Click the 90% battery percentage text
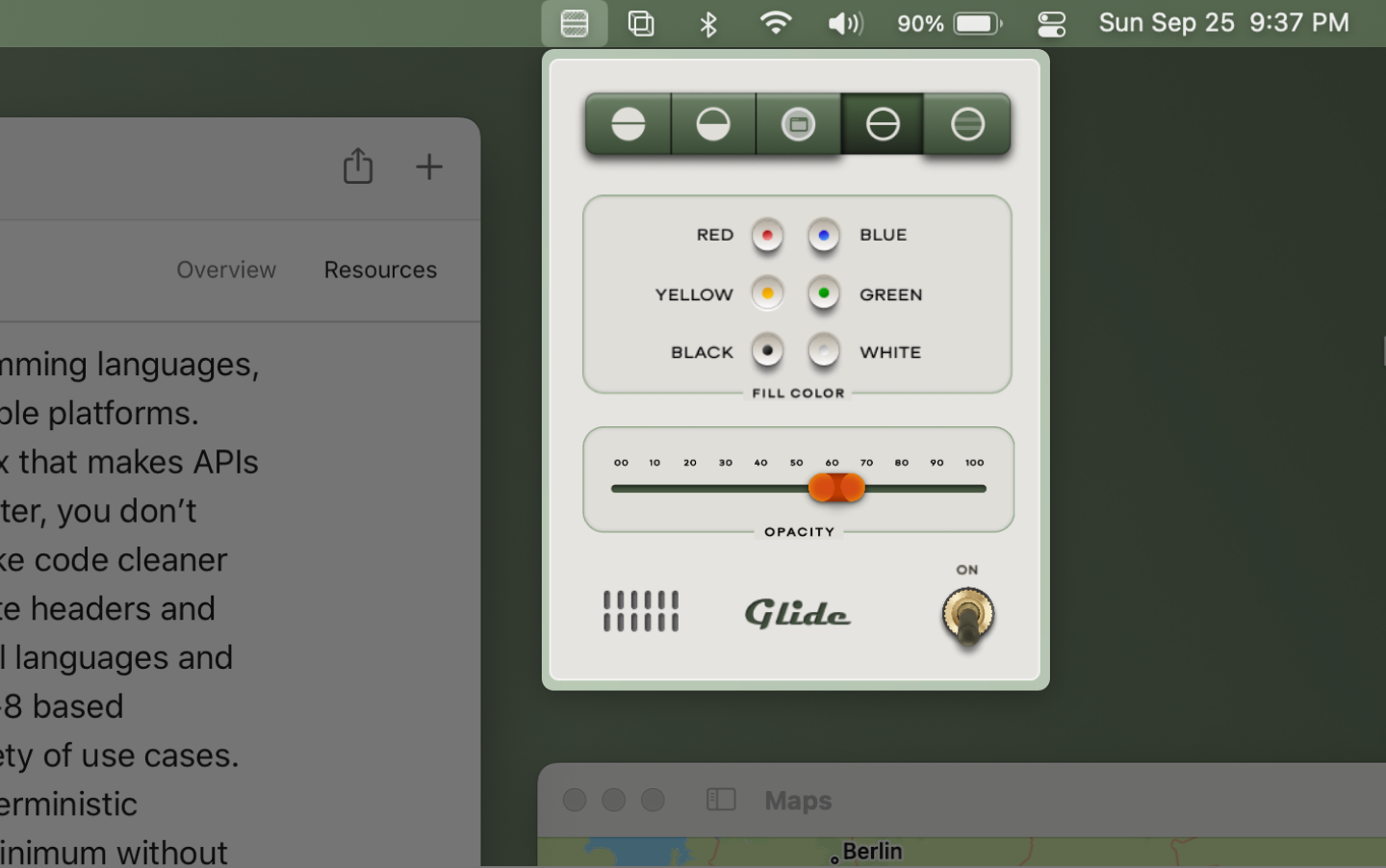Viewport: 1386px width, 868px height. pos(920,23)
